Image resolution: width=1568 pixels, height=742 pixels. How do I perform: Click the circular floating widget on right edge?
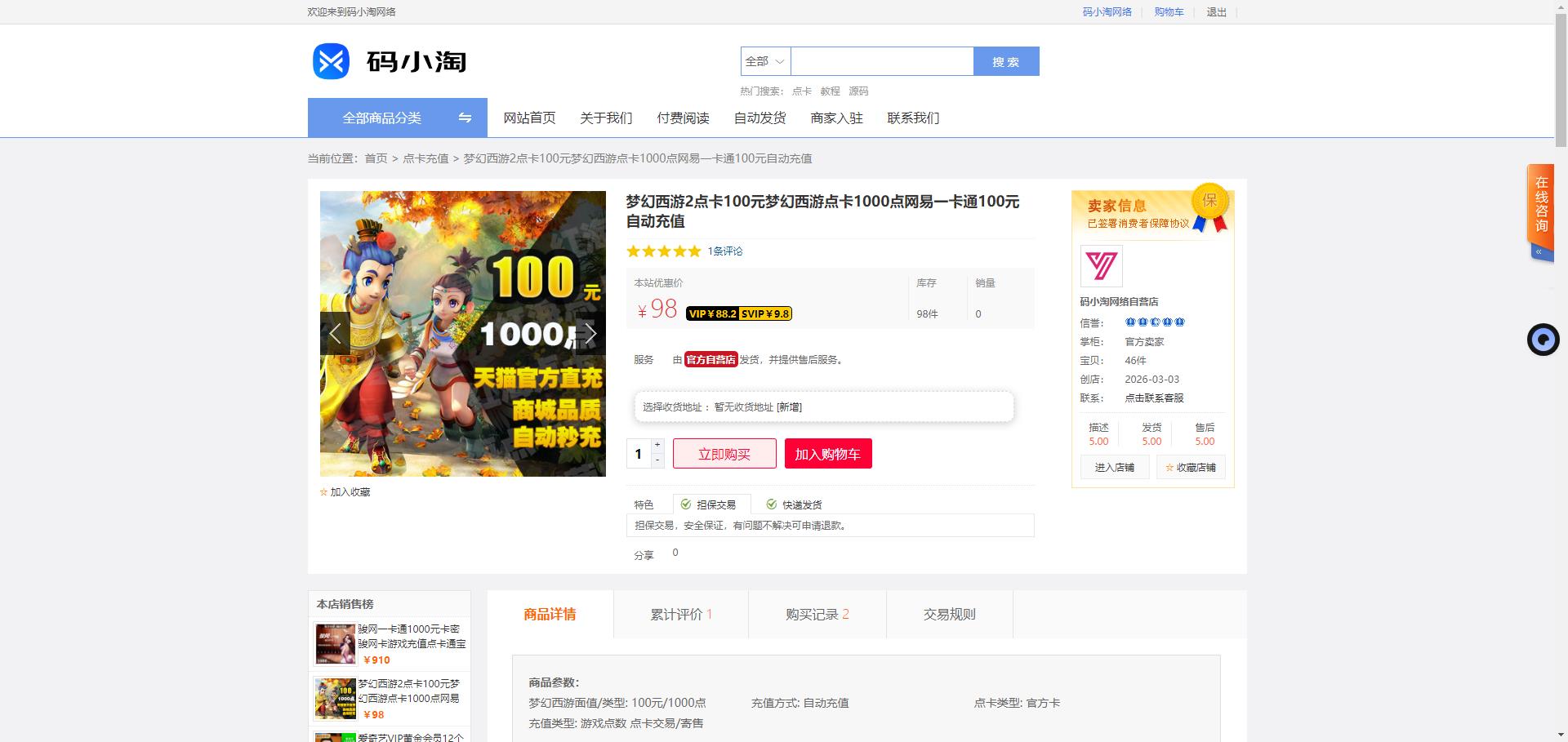pos(1542,340)
